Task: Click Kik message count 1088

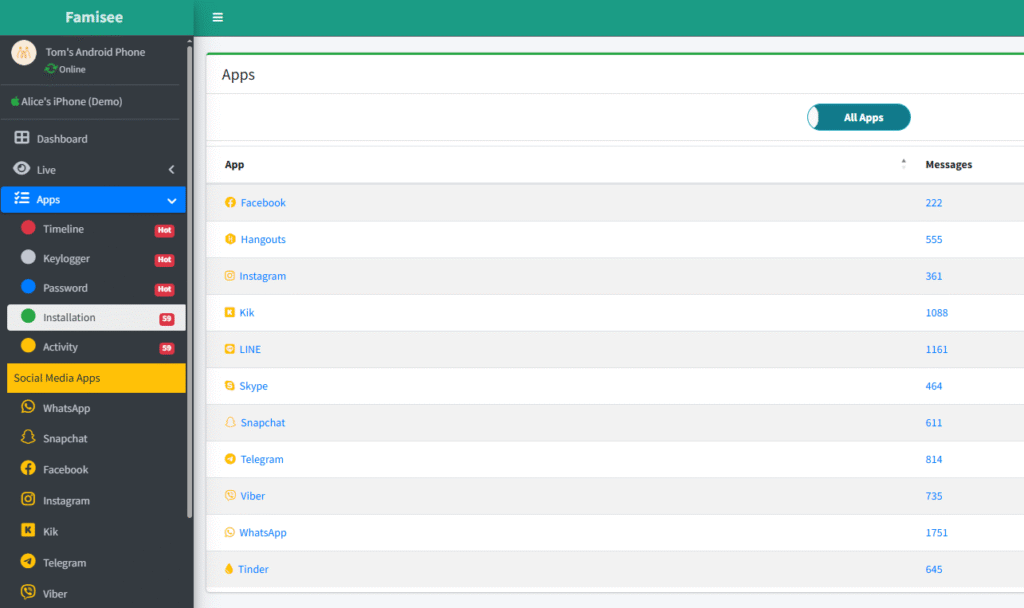Action: click(936, 312)
